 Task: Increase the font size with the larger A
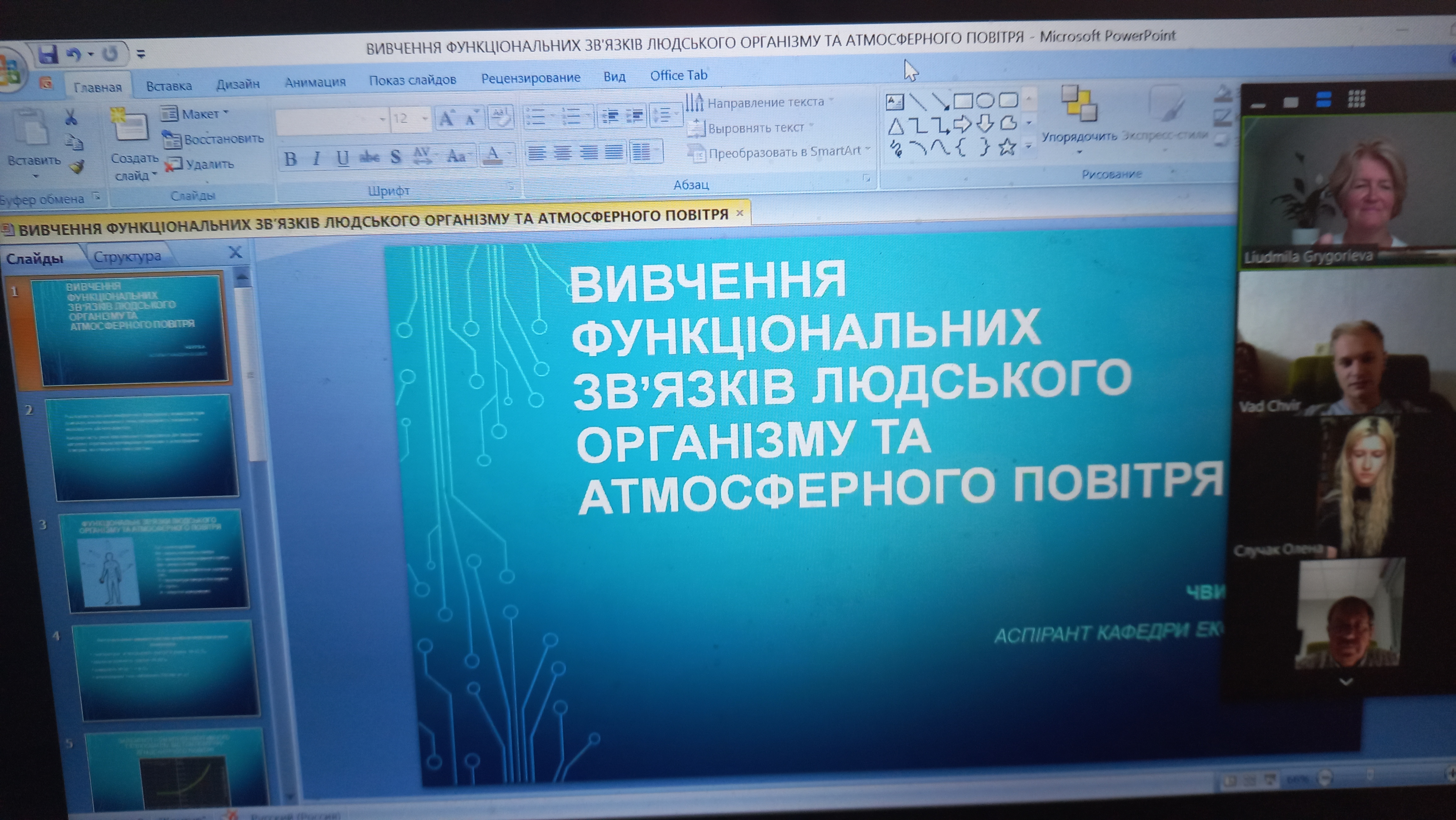click(446, 118)
